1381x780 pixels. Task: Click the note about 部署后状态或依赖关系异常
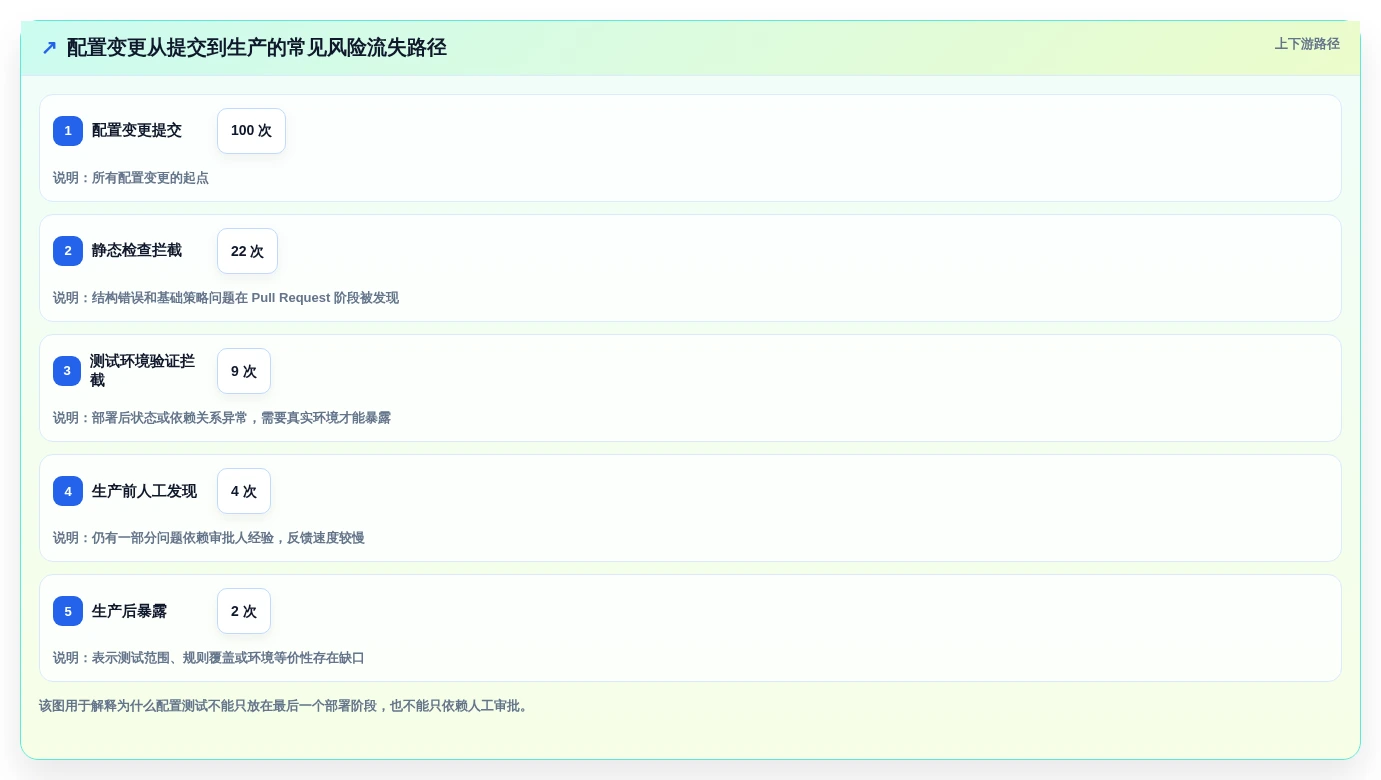tap(222, 418)
